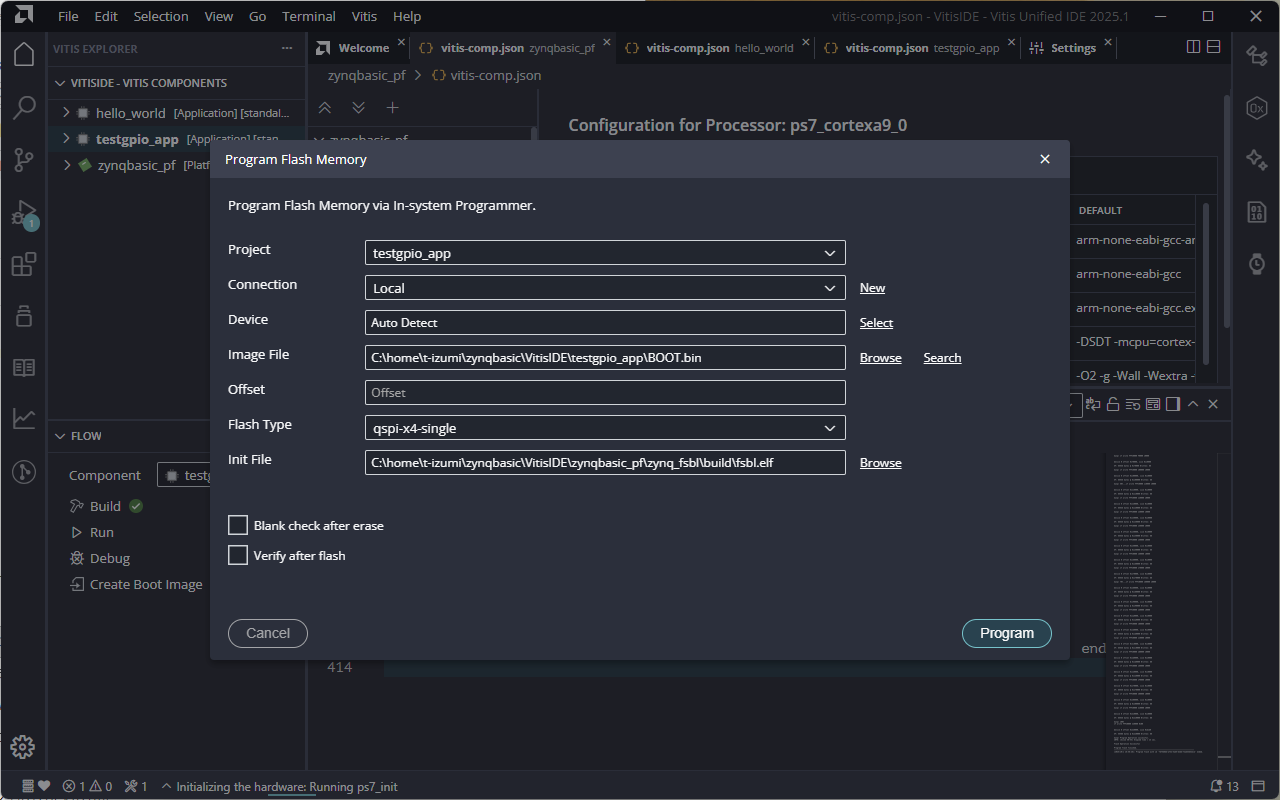Open Extensions view in activity bar
The image size is (1280, 800).
pos(24,265)
